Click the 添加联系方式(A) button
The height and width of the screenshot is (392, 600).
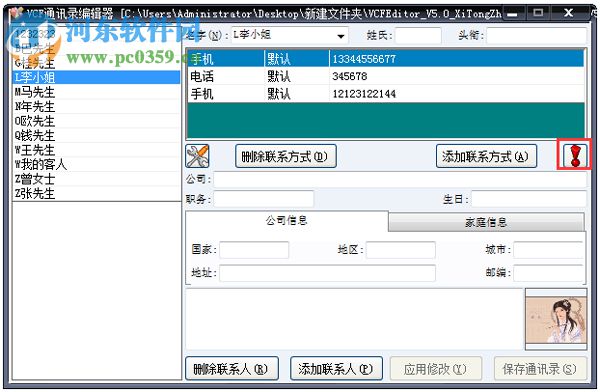pos(486,156)
